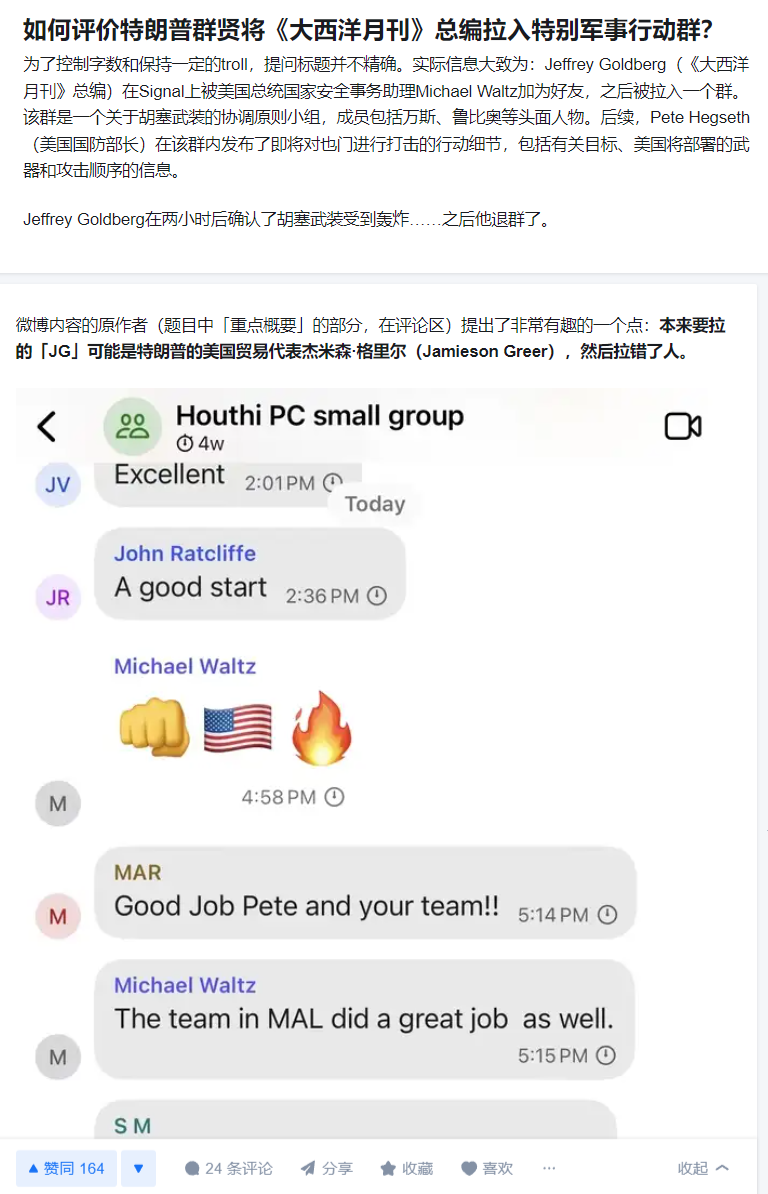Toggle the 喜欢 heart button
This screenshot has height=1194, width=768.
pos(487,1168)
